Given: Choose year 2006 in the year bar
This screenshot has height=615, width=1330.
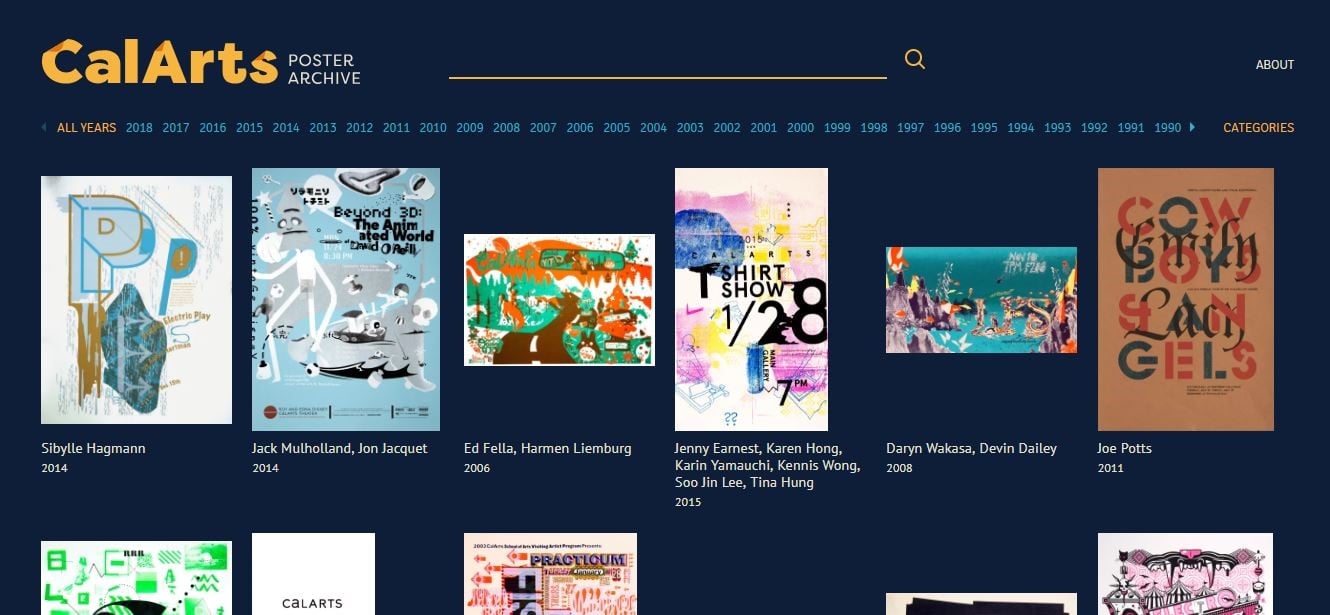Looking at the screenshot, I should 580,128.
